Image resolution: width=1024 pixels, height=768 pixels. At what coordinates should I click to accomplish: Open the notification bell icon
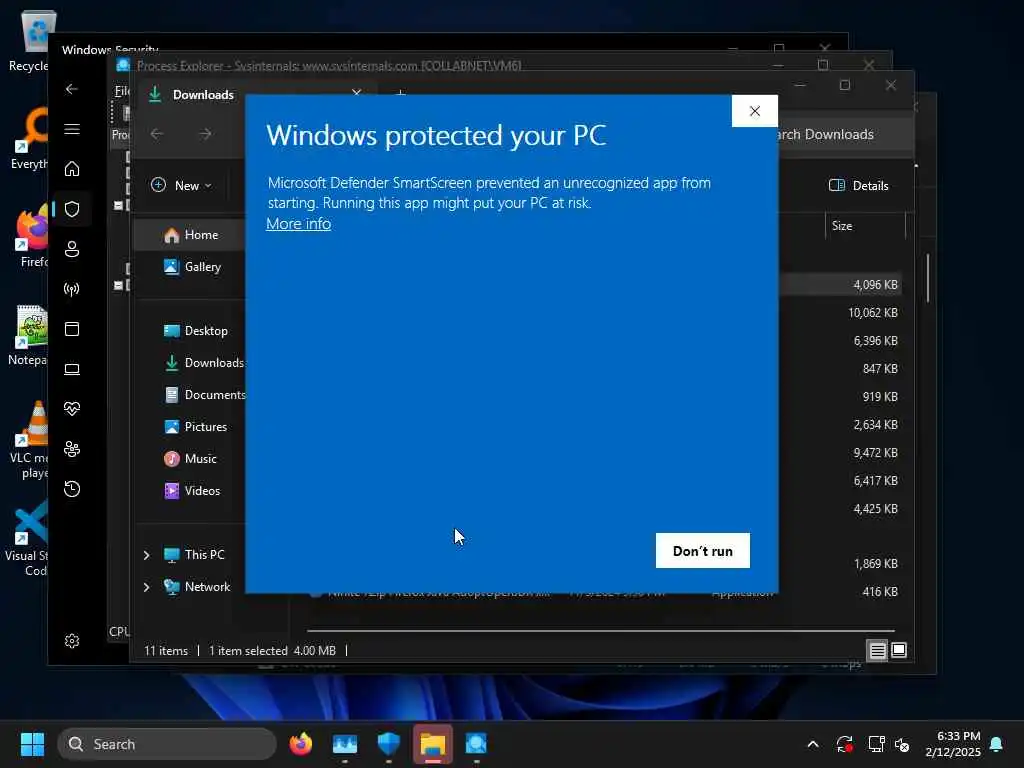click(997, 744)
